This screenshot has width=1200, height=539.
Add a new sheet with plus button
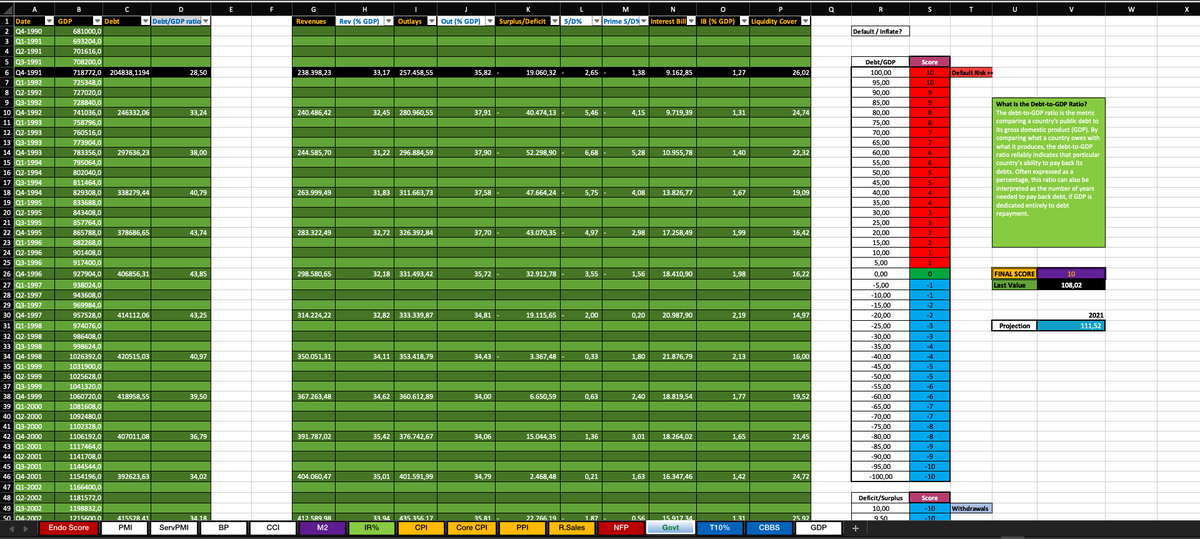coord(855,528)
